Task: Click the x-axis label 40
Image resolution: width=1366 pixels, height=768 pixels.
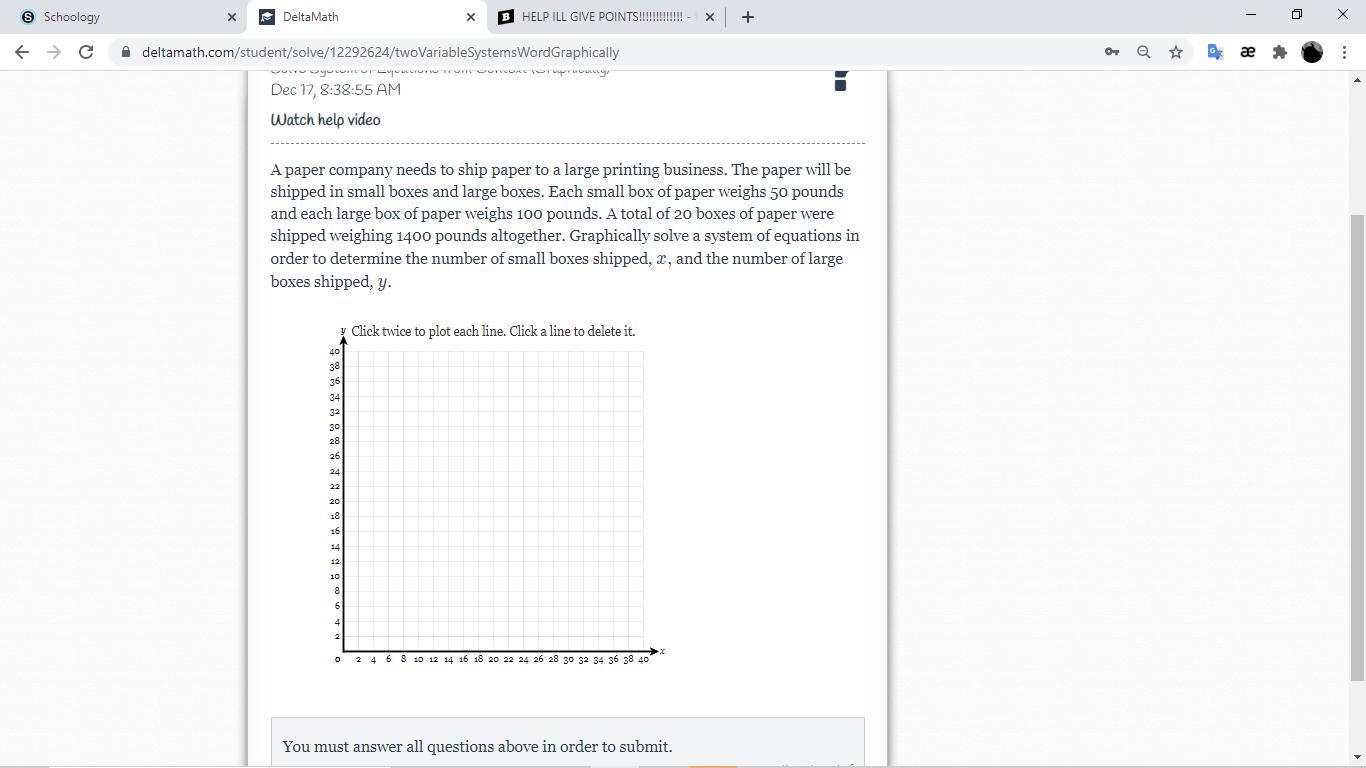Action: pos(643,660)
